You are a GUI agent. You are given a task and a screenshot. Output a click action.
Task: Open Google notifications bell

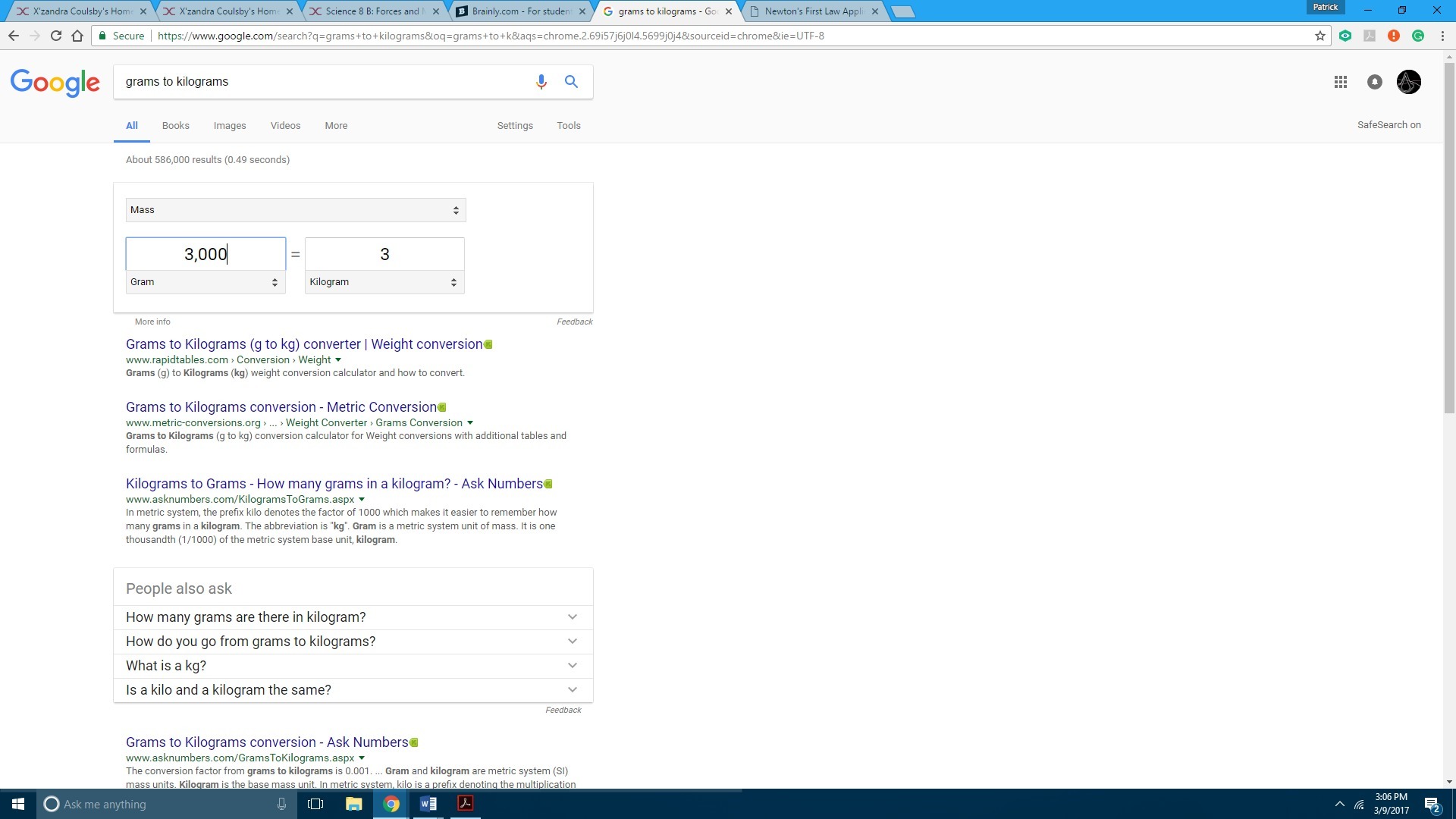tap(1374, 82)
